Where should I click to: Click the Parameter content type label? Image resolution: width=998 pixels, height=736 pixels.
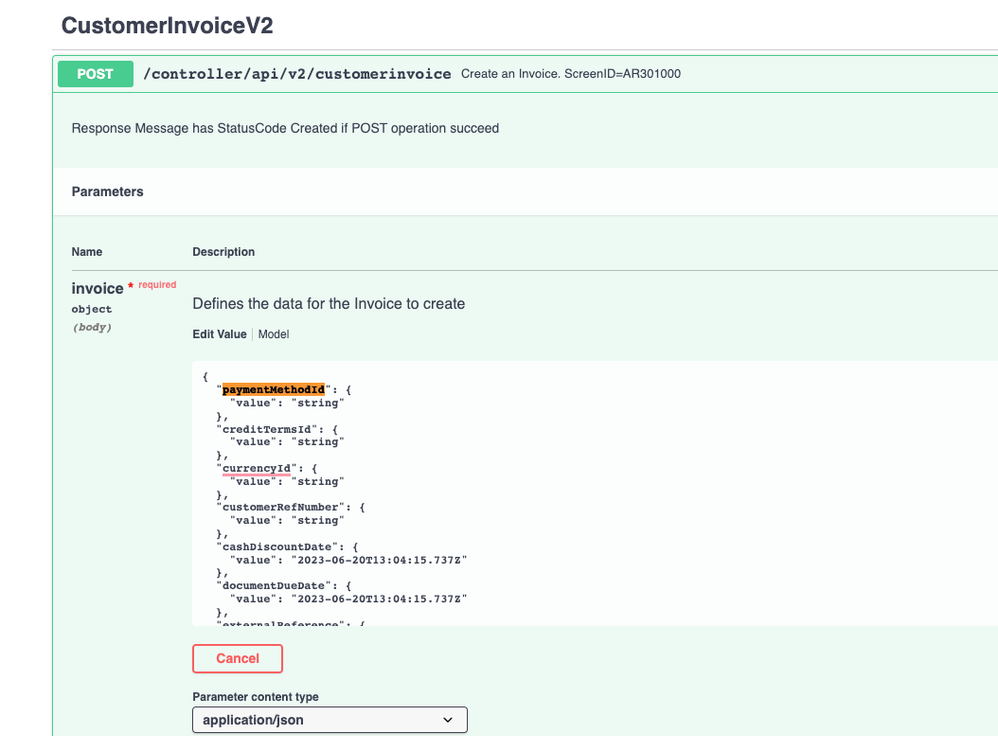click(x=255, y=697)
